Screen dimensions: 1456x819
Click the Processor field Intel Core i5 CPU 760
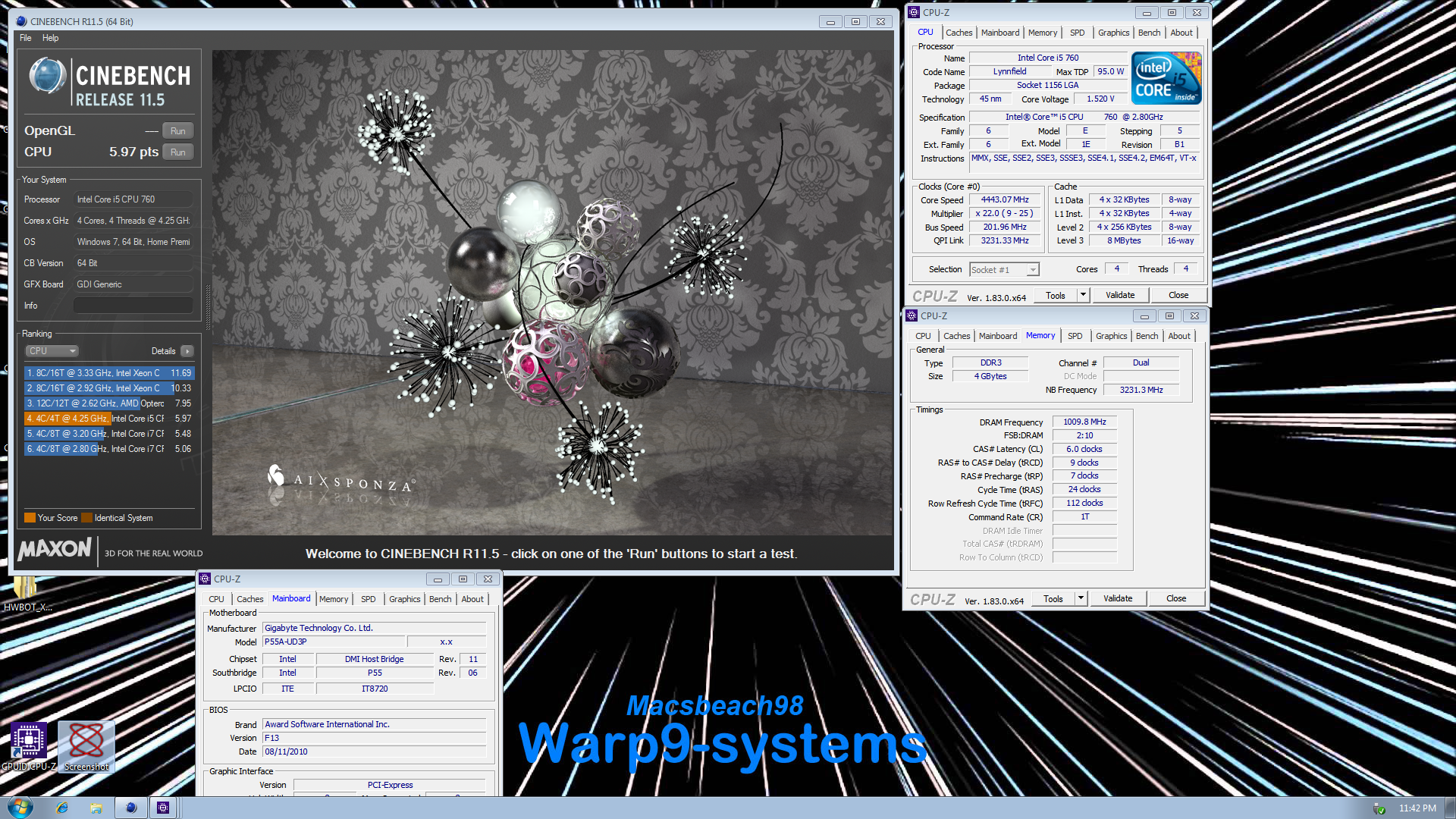[133, 199]
